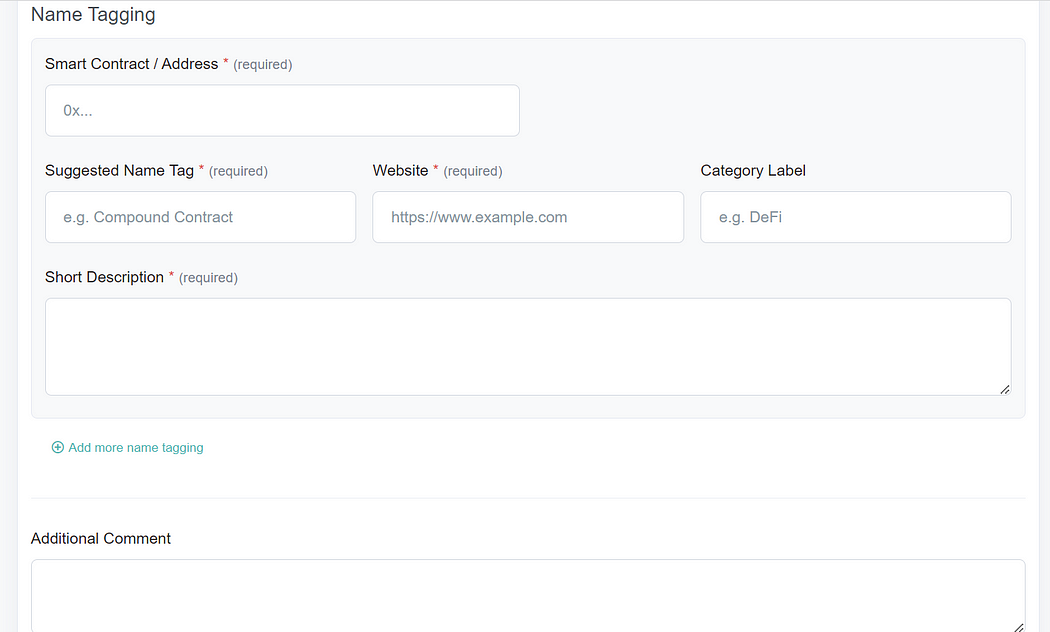Select the Website URL input box
Viewport: 1050px width, 632px height.
[527, 217]
